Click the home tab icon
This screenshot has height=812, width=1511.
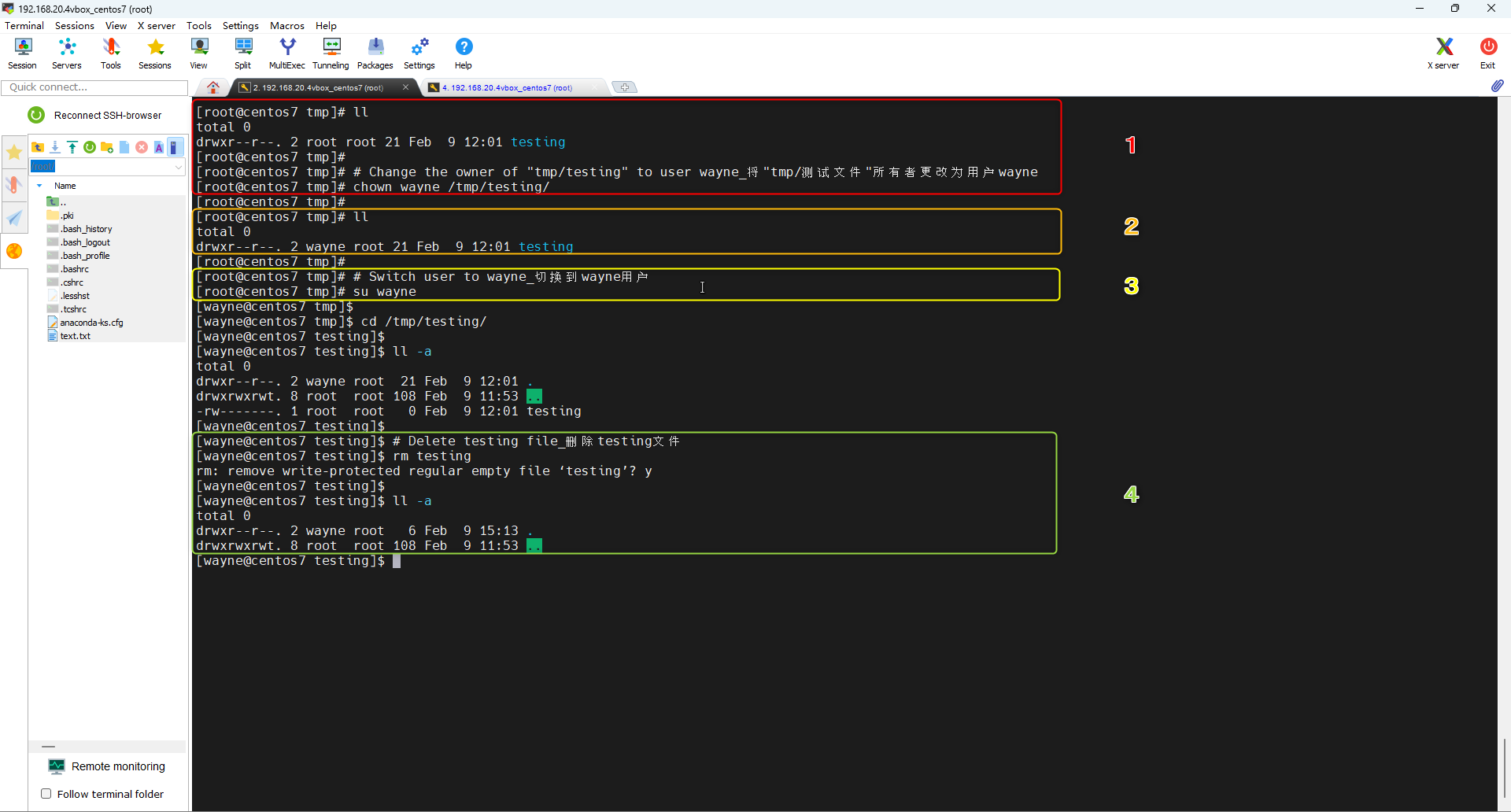pos(213,87)
